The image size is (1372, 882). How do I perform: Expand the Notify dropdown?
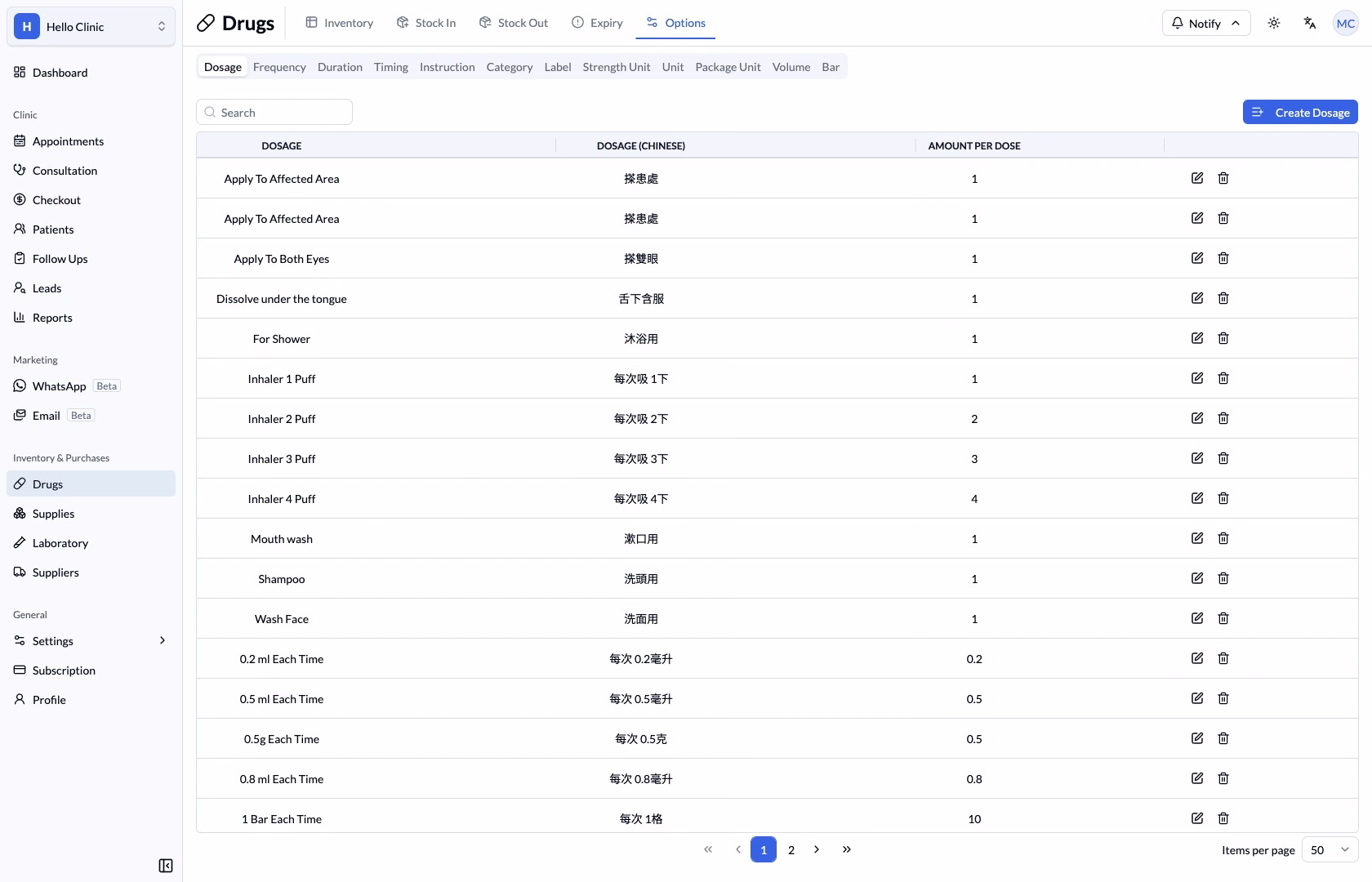[x=1206, y=23]
